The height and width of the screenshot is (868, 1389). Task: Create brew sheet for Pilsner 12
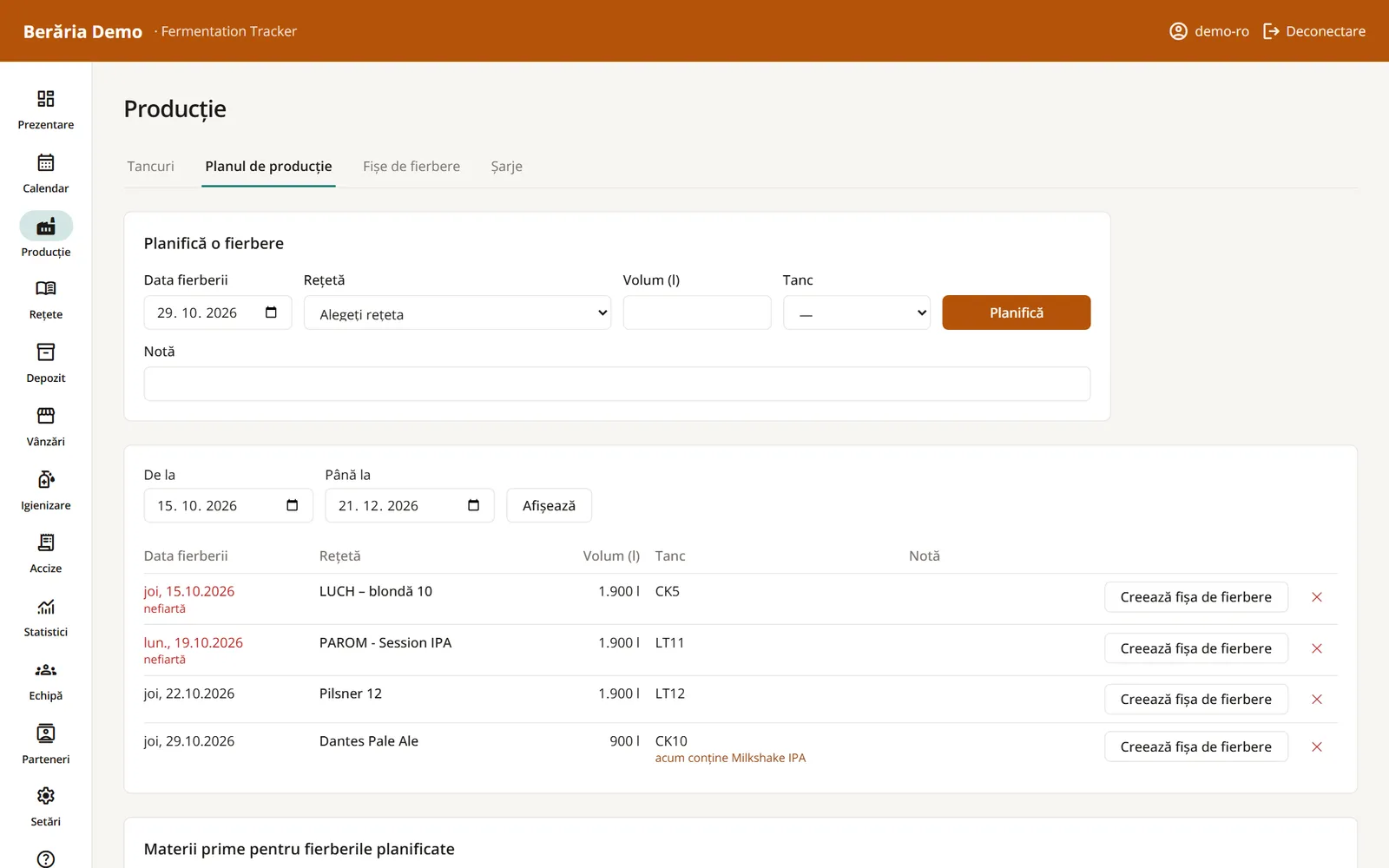click(1196, 700)
